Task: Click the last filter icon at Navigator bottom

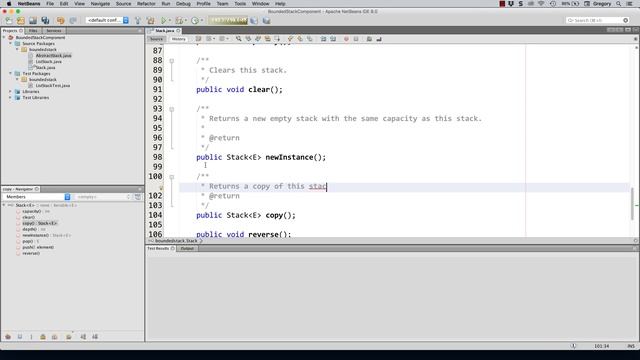Action: (x=95, y=337)
